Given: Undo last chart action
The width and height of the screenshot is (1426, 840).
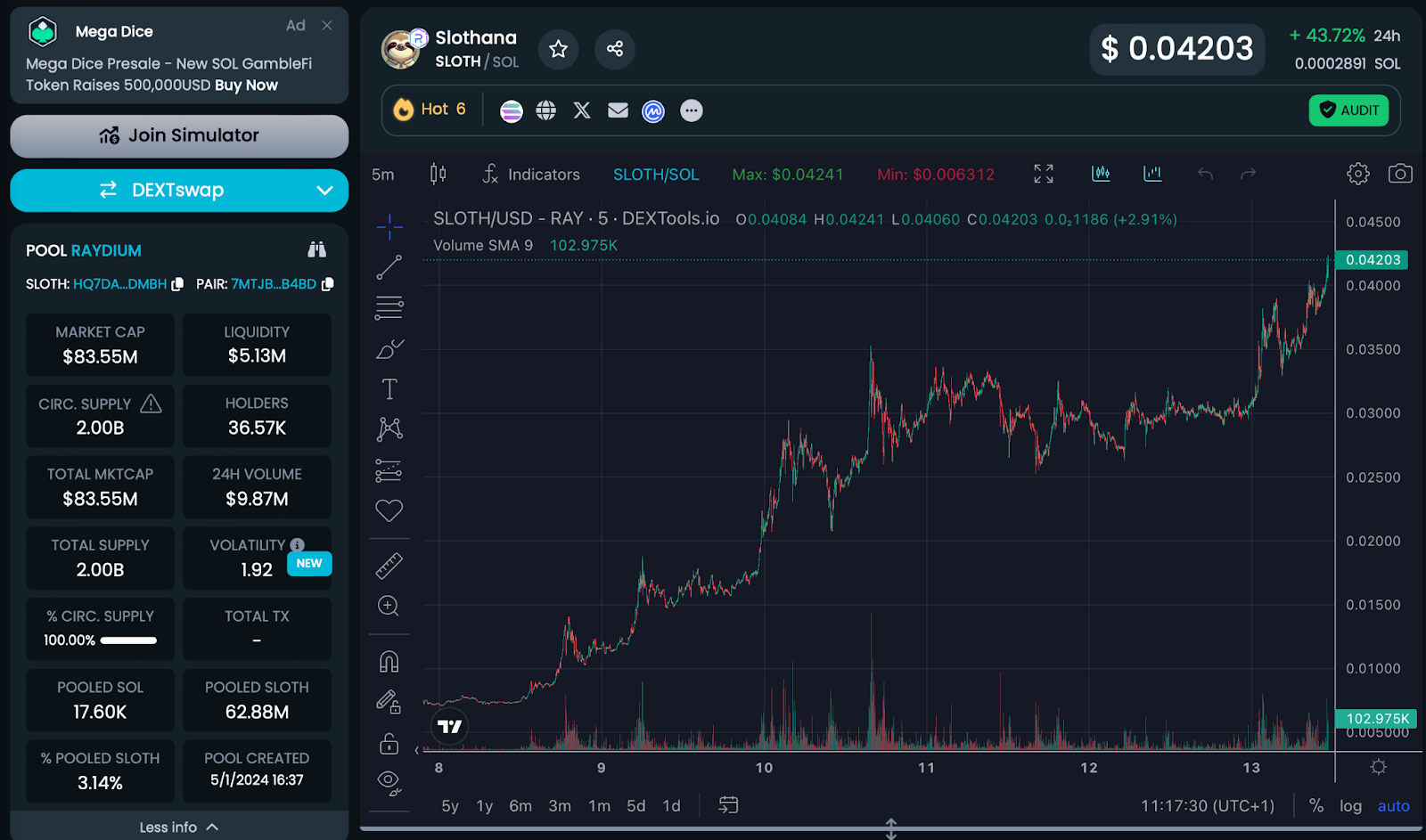Looking at the screenshot, I should click(1205, 174).
